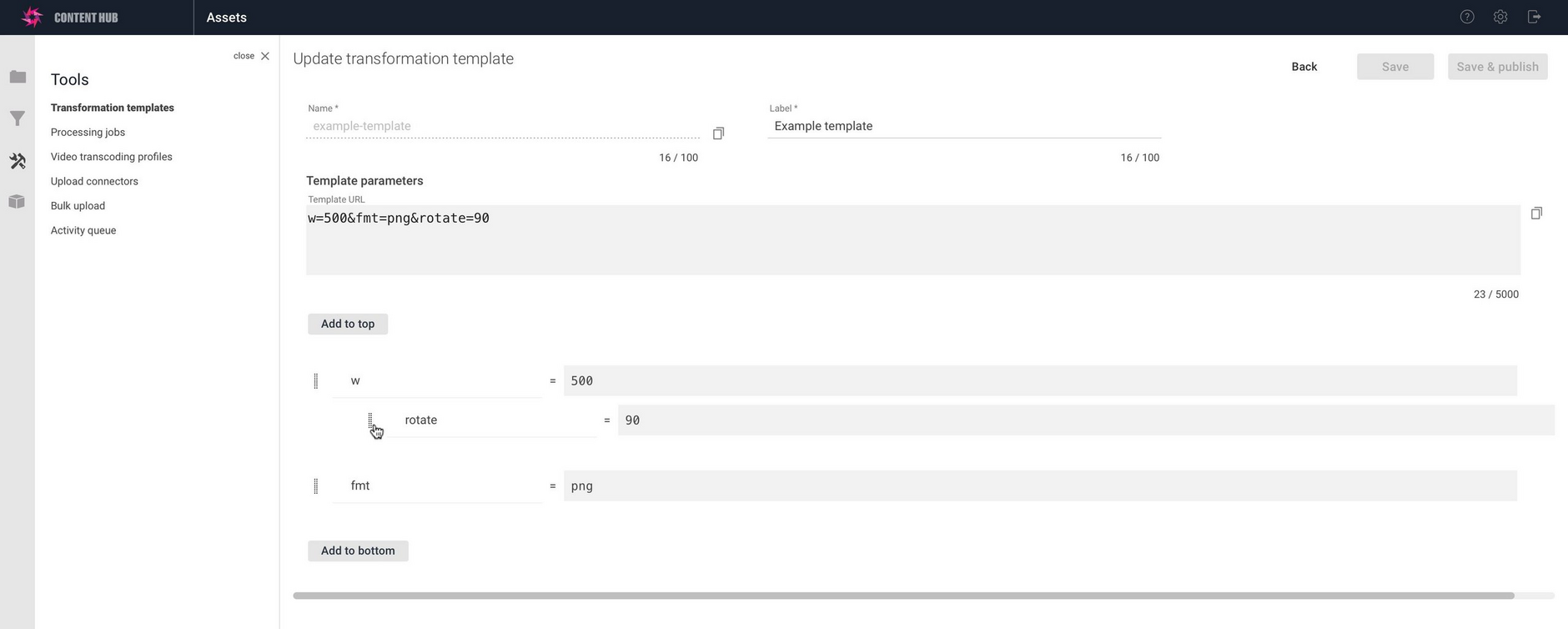Copy the template Name field value
This screenshot has width=1568, height=629.
coord(718,133)
